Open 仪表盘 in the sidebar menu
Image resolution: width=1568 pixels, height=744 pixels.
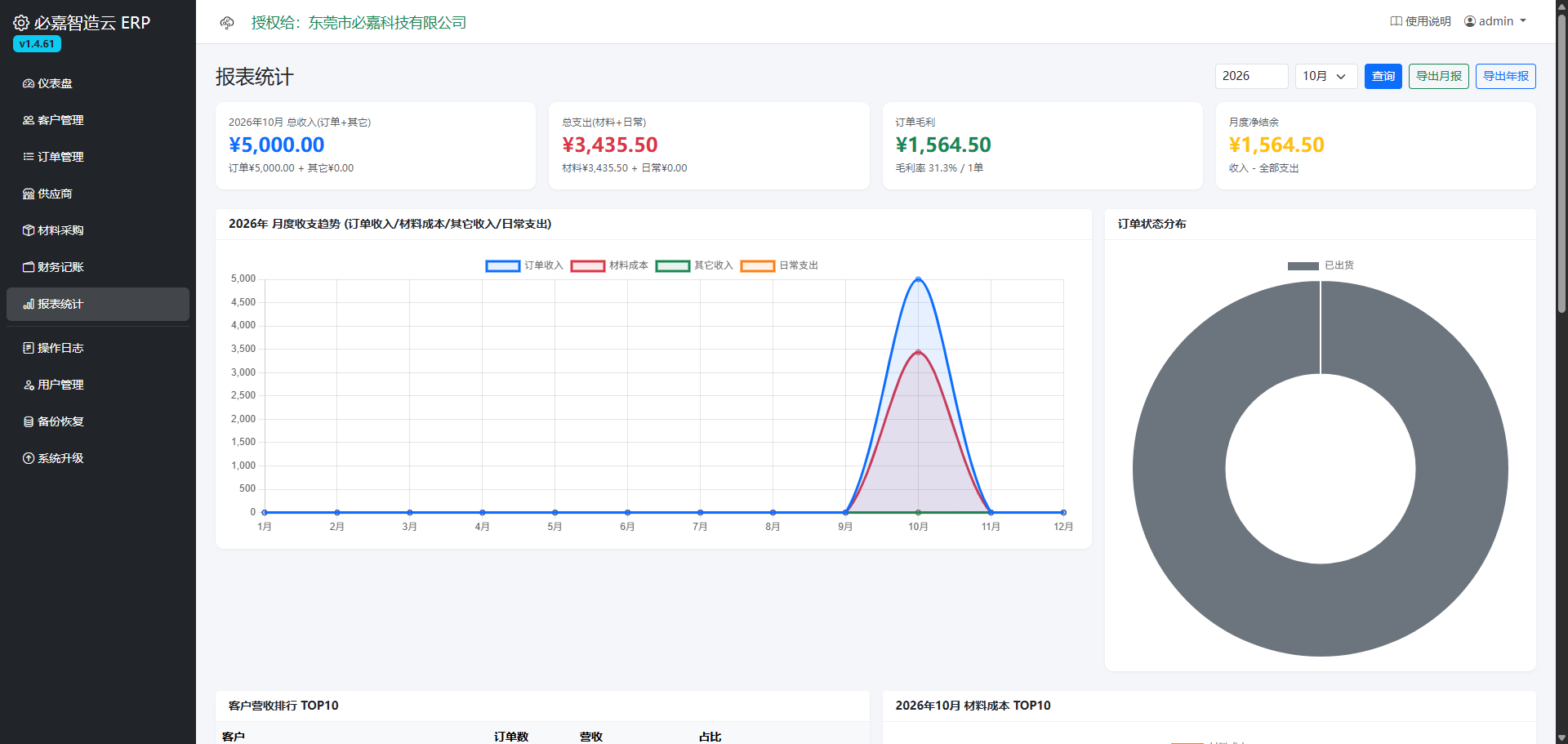(98, 83)
